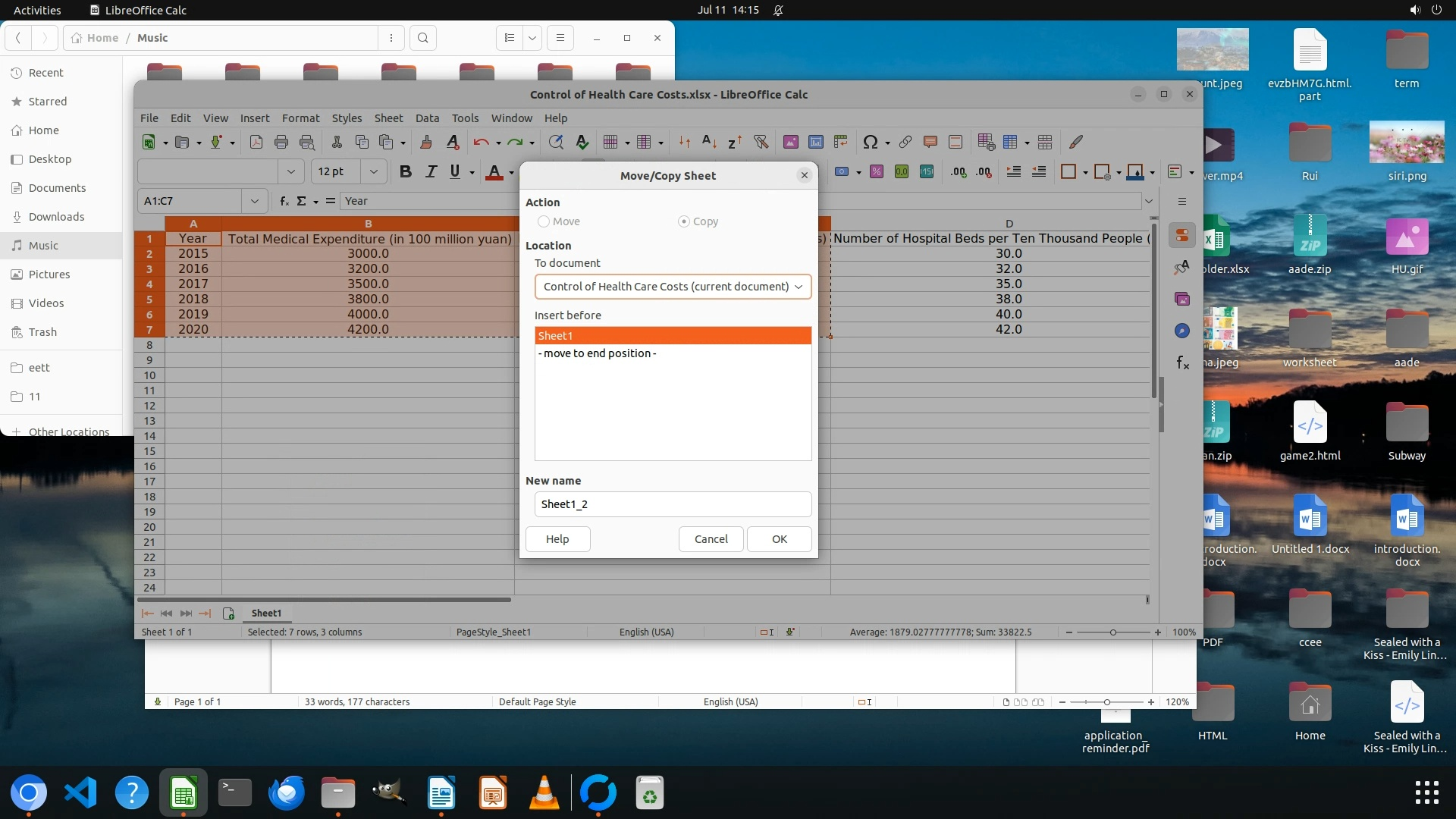Click the Print toolbar icon
The height and width of the screenshot is (819, 1456).
281,142
